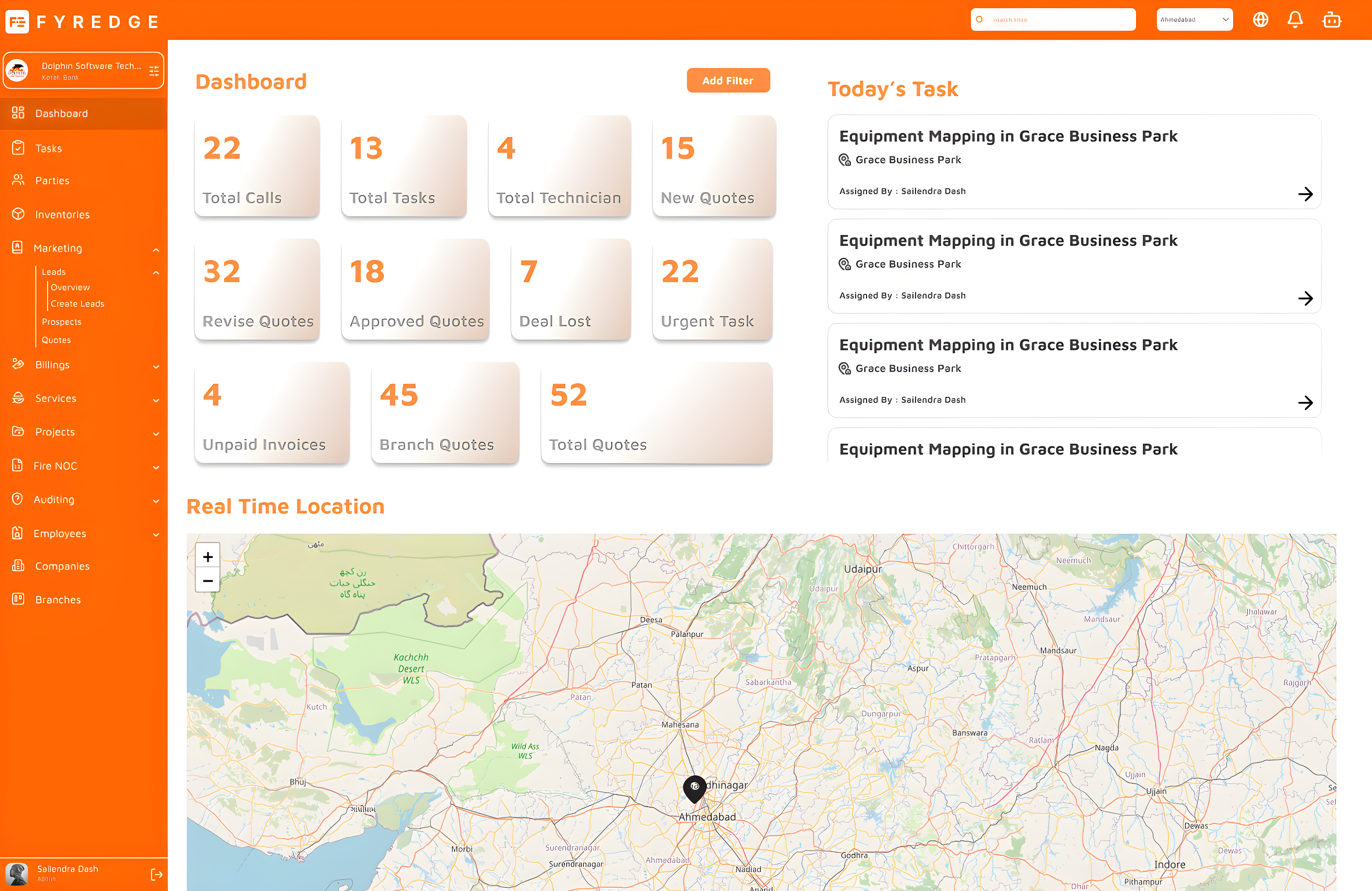
Task: Open the Total Calls card
Action: (257, 166)
